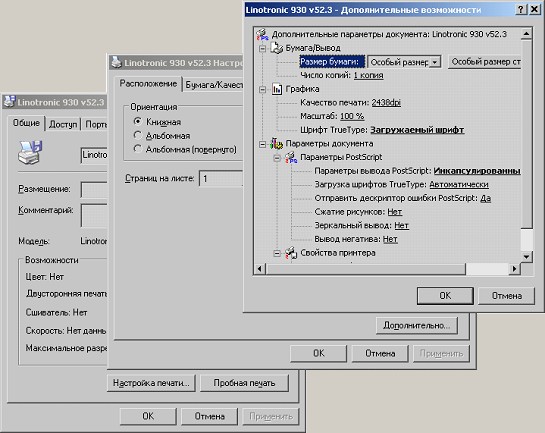Image resolution: width=545 pixels, height=433 pixels.
Task: Click the Цвет: Нет text
Action: (x=44, y=277)
